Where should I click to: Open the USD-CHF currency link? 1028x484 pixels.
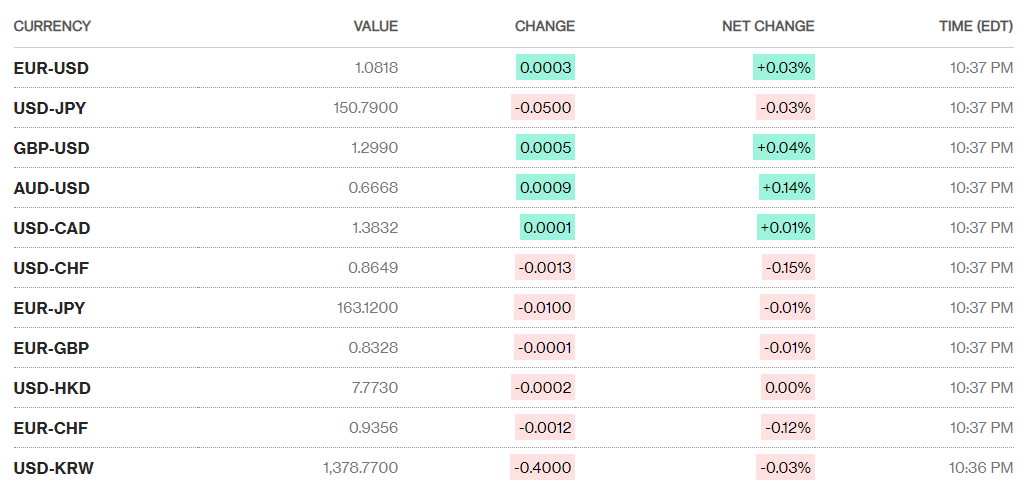pos(51,268)
